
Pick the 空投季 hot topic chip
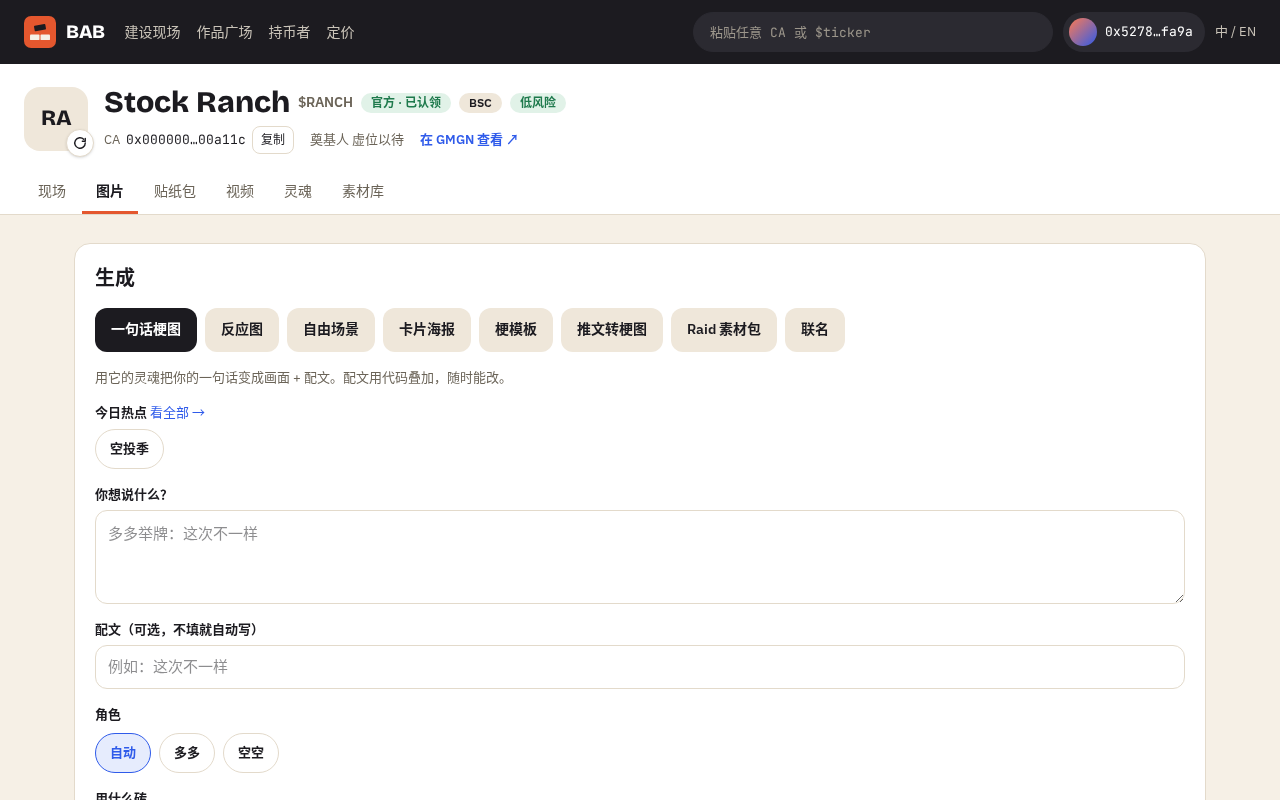tap(129, 449)
